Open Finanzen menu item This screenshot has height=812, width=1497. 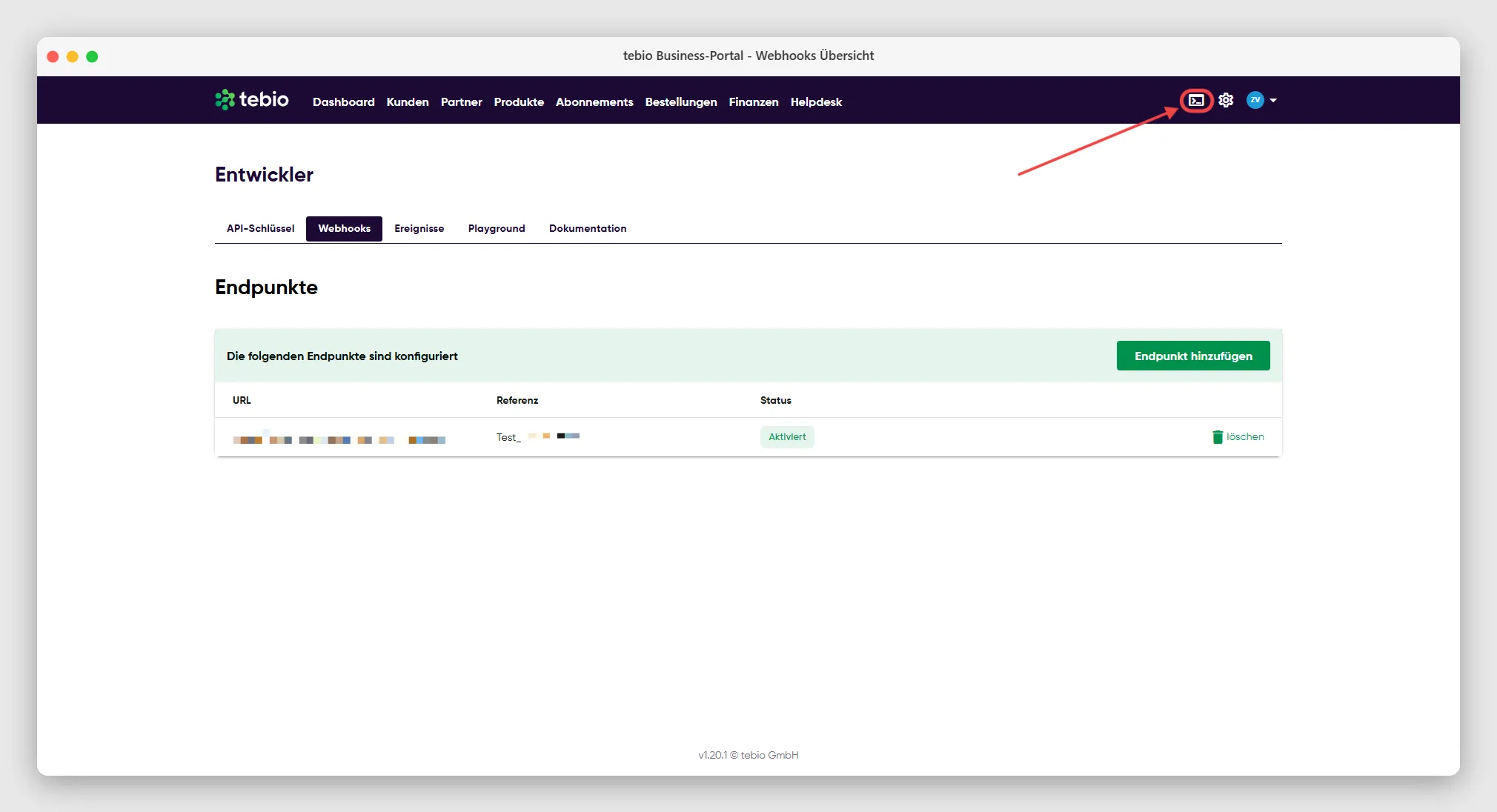[754, 102]
